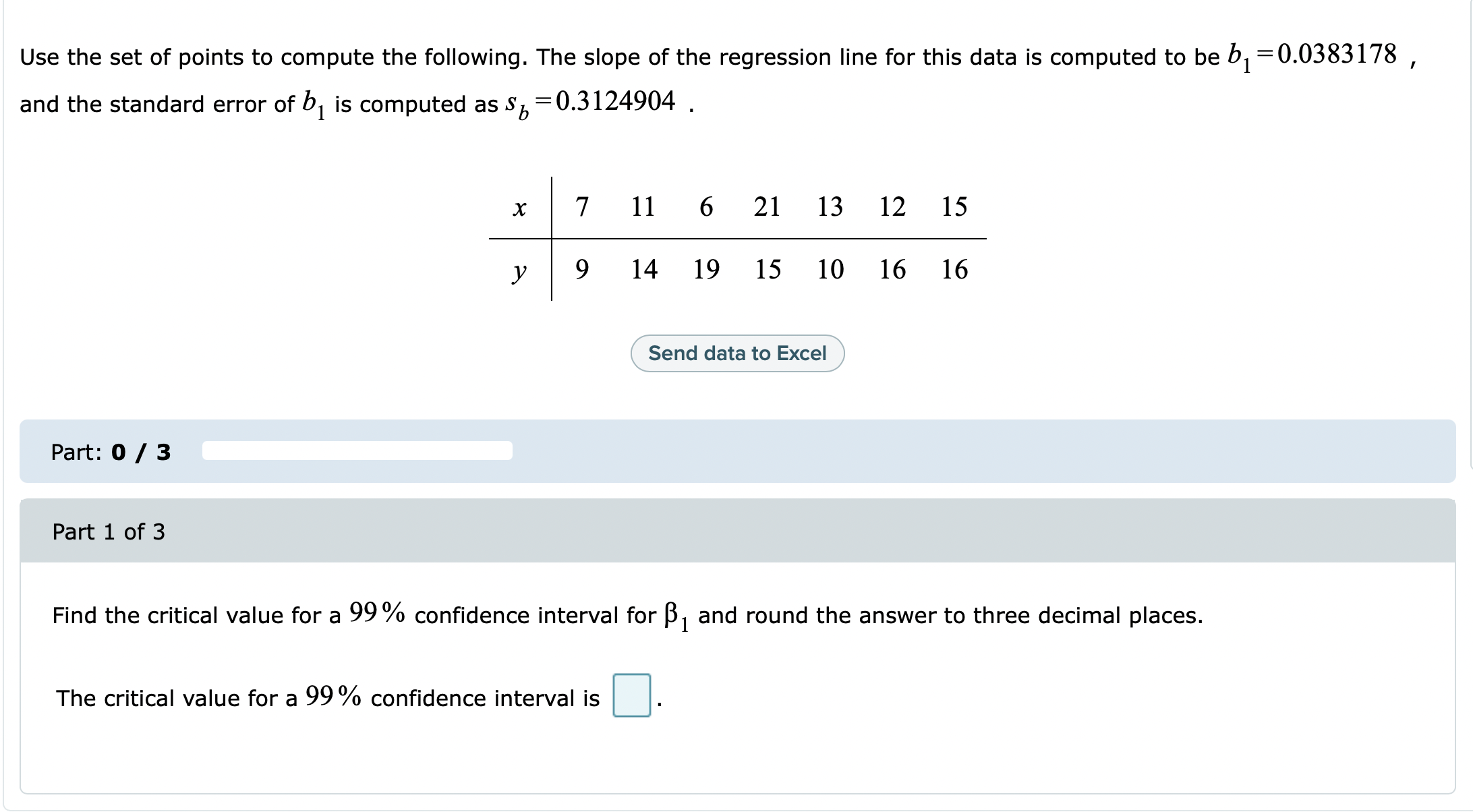This screenshot has height=812, width=1473.
Task: Click the Part: 0 / 3 label
Action: coord(110,451)
